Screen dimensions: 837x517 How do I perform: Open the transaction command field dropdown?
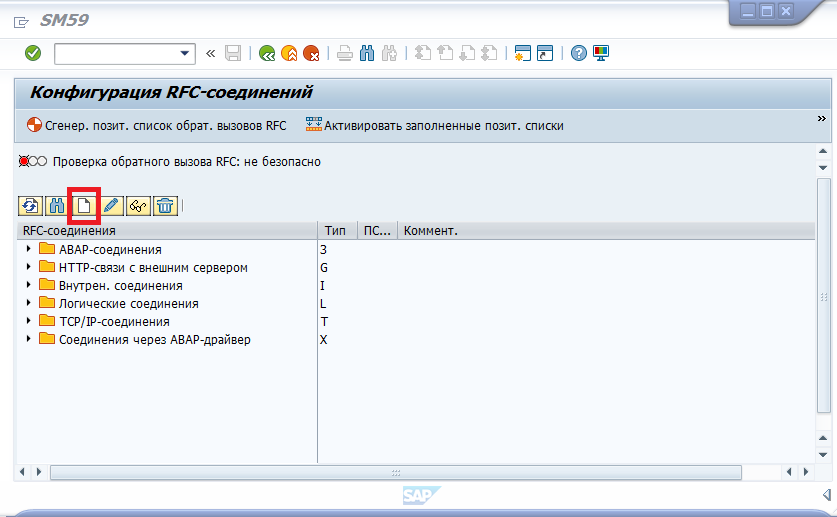pyautogui.click(x=185, y=54)
